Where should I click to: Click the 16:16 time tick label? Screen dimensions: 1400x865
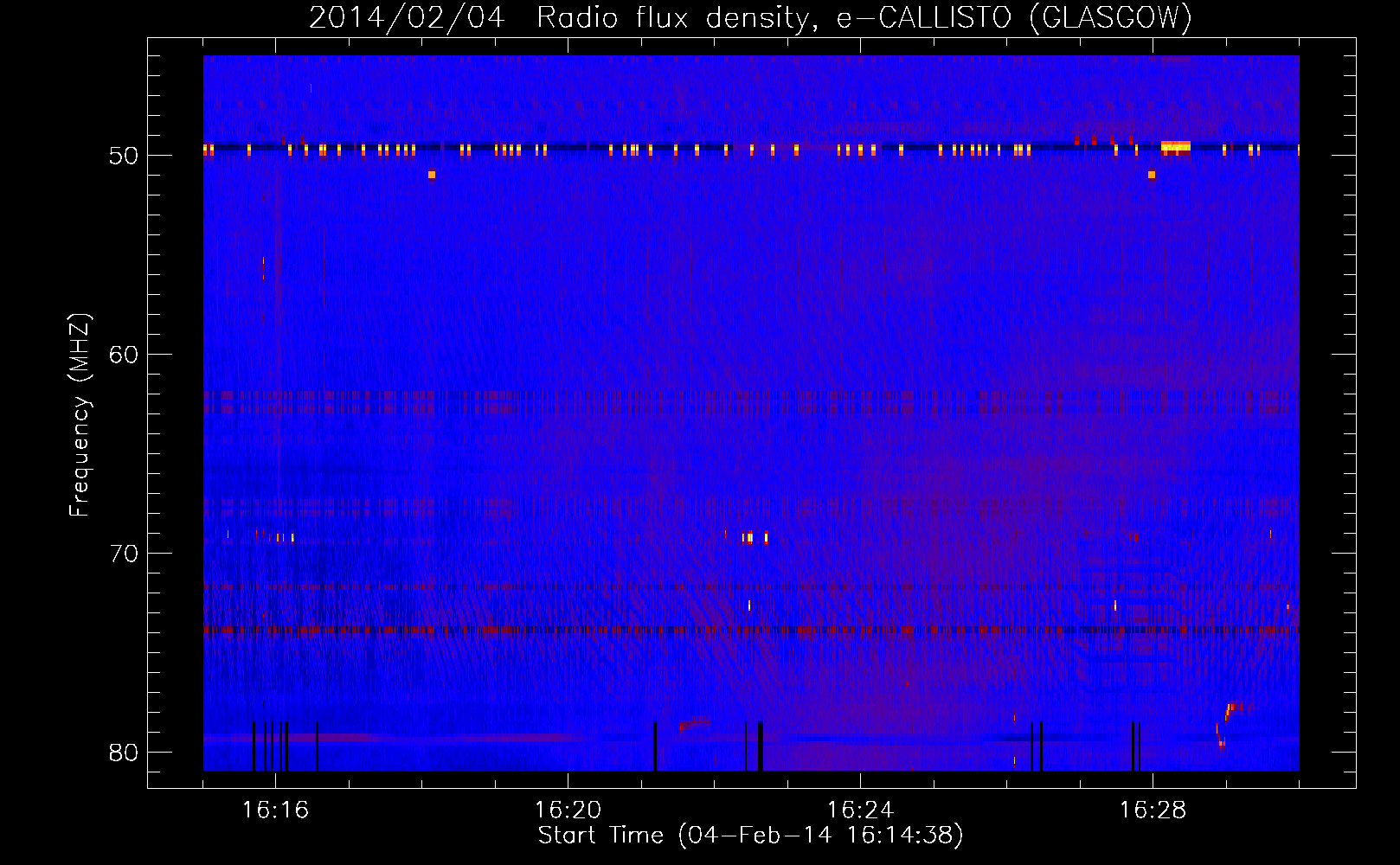coord(275,811)
